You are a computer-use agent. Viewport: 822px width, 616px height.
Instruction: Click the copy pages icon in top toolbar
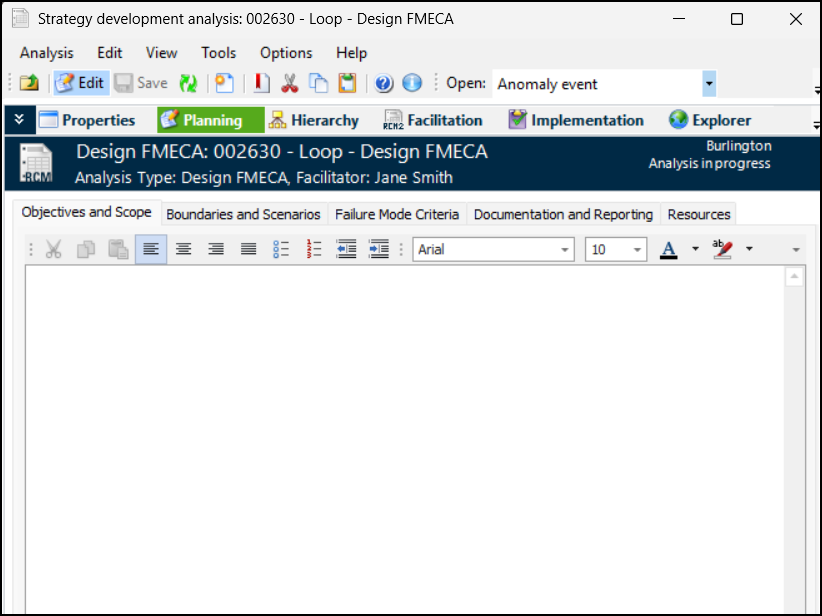[318, 83]
